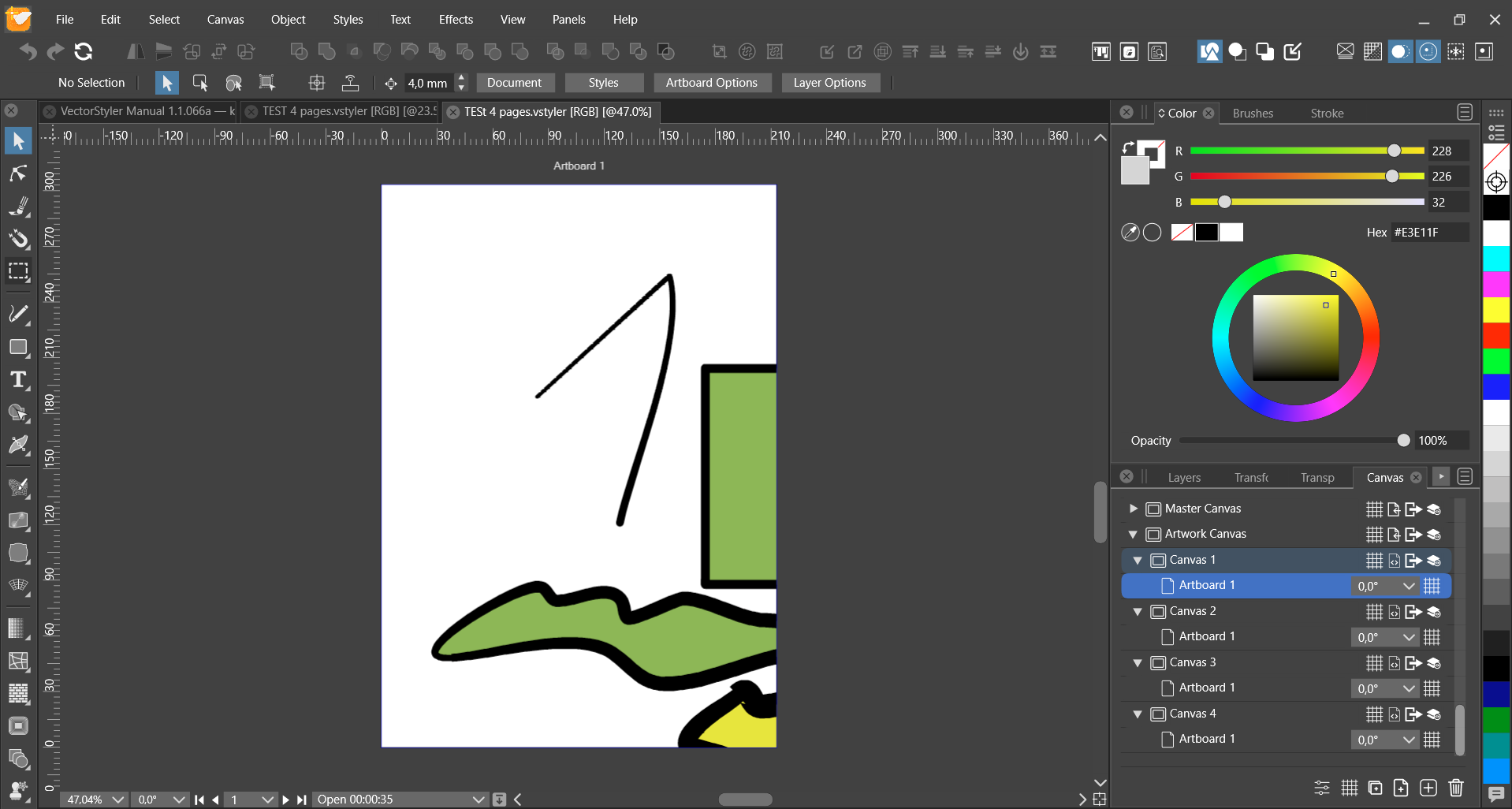1512x809 pixels.
Task: Click the Undo arrow icon
Action: click(x=28, y=52)
